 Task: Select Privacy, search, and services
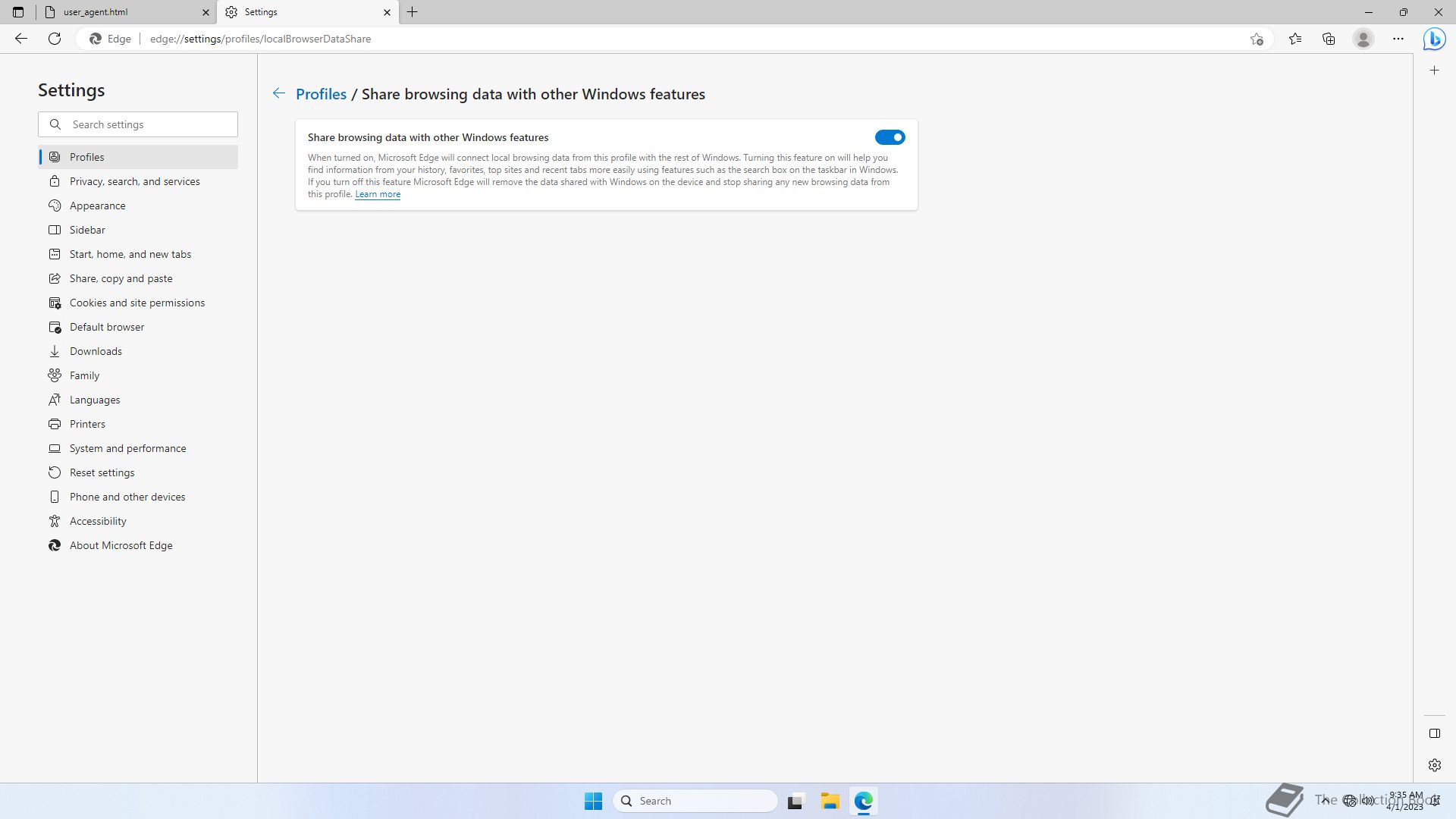pyautogui.click(x=134, y=181)
